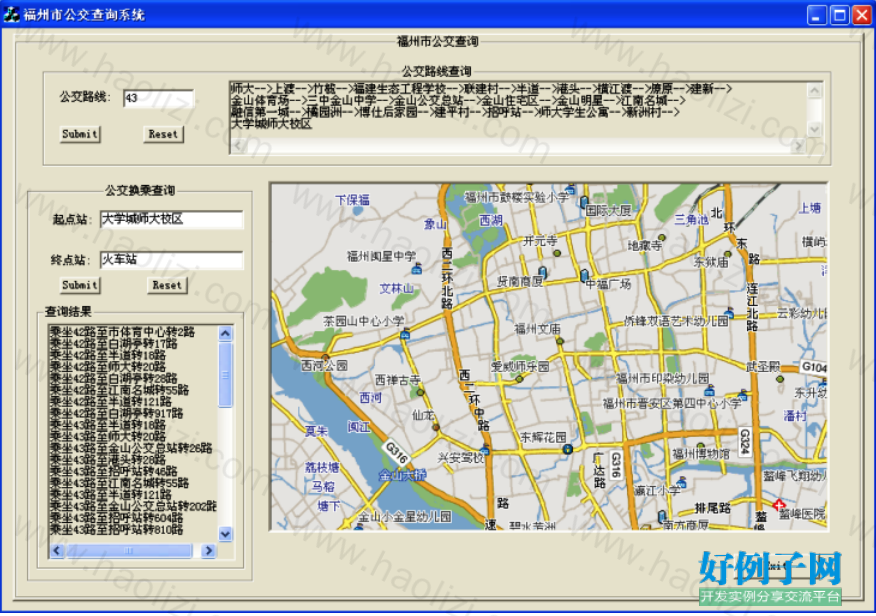Click the results list right arrow
The image size is (876, 616).
208,551
